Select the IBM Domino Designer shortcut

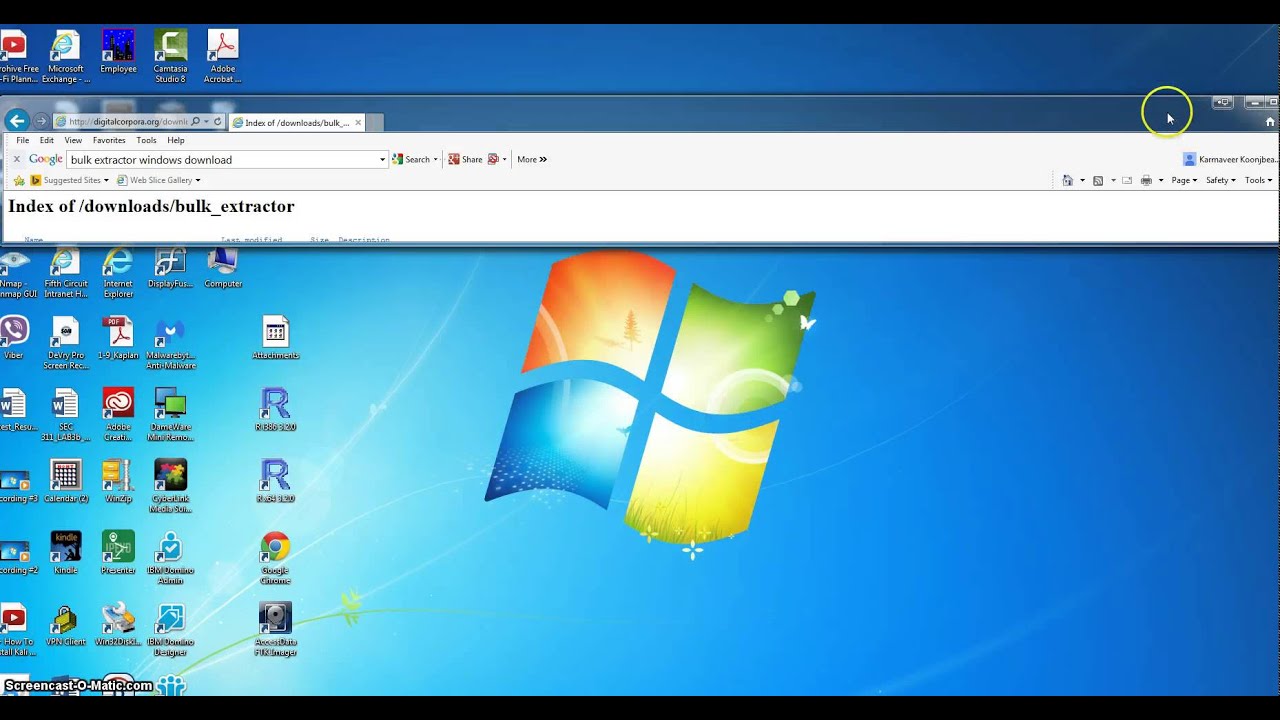pos(170,630)
